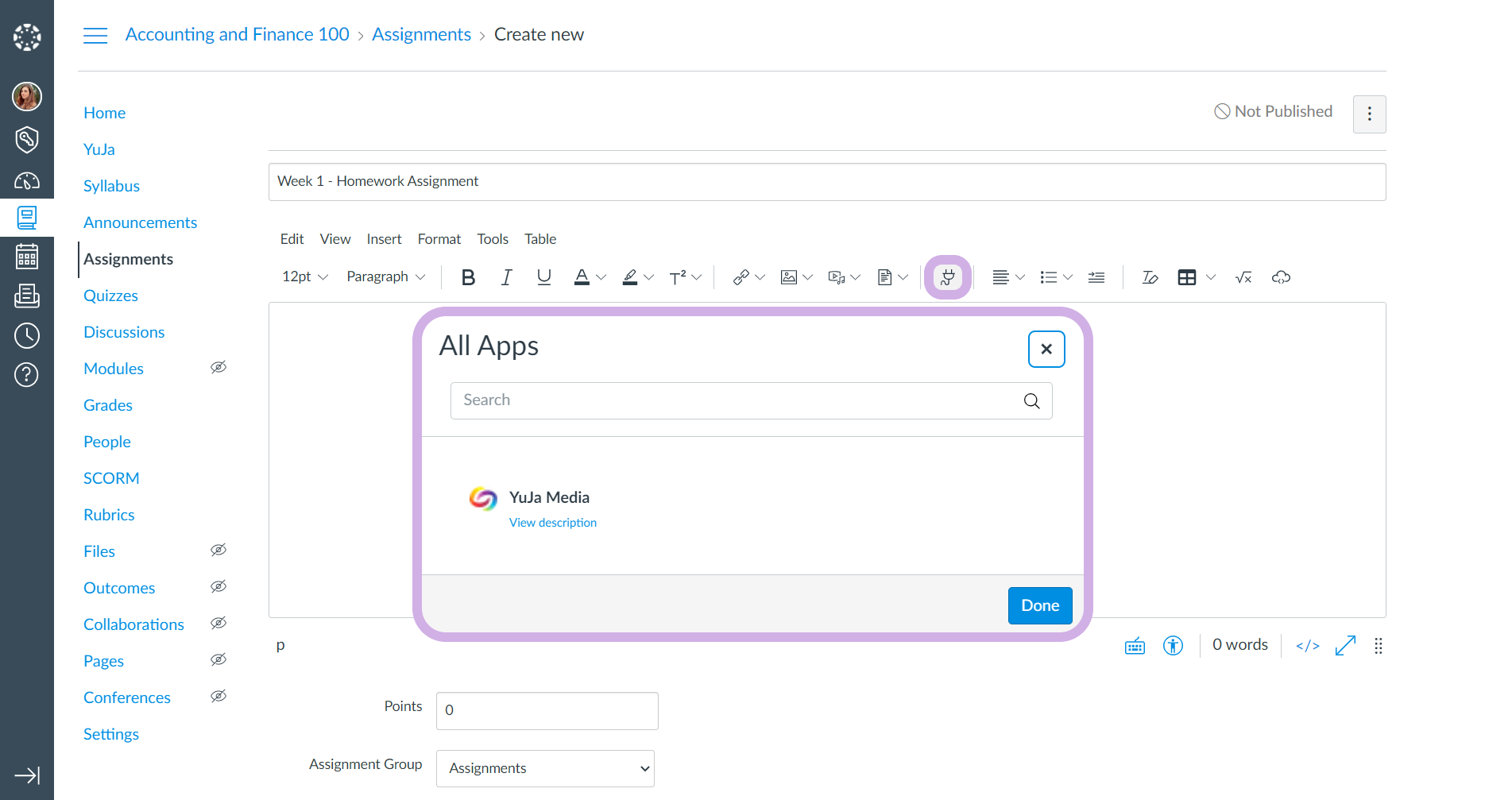Expand the Paragraph style dropdown

point(386,277)
